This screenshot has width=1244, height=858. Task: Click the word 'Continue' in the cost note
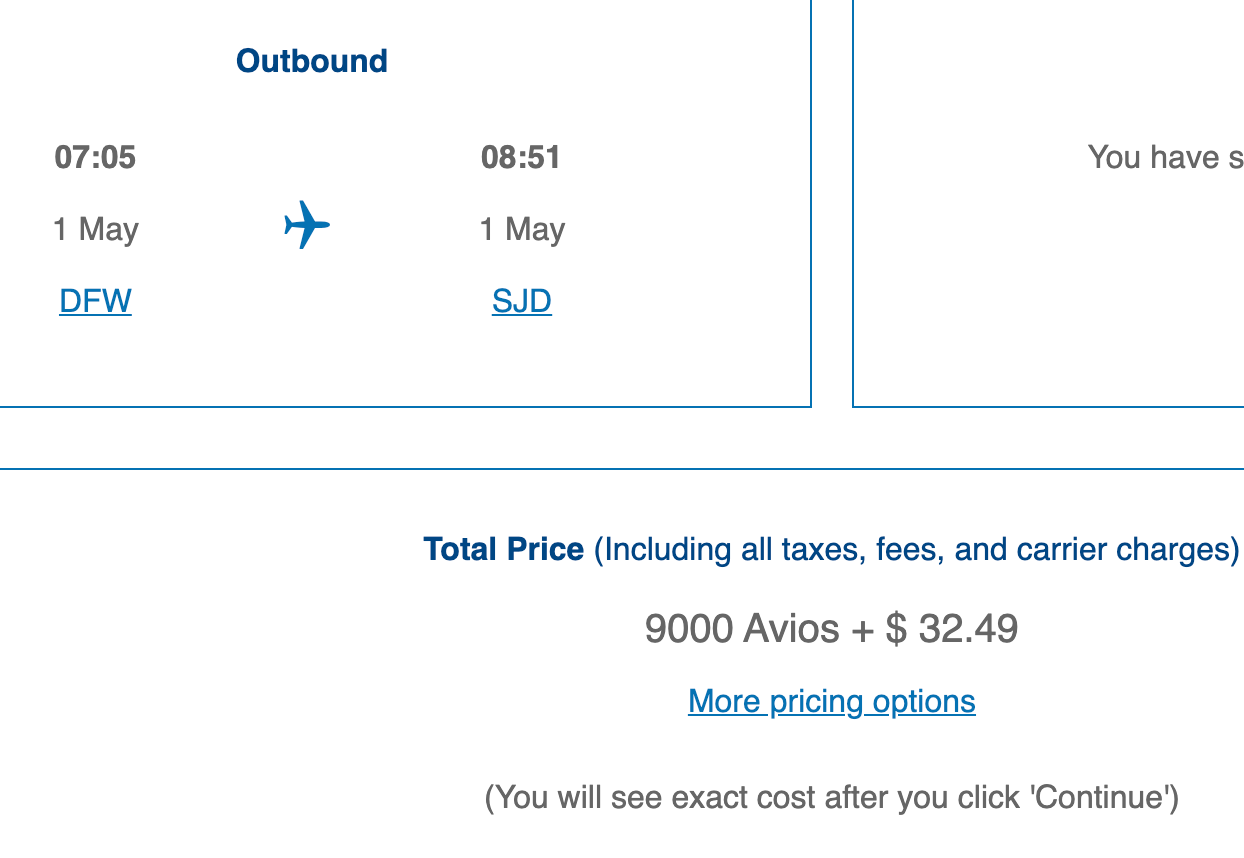(1101, 797)
